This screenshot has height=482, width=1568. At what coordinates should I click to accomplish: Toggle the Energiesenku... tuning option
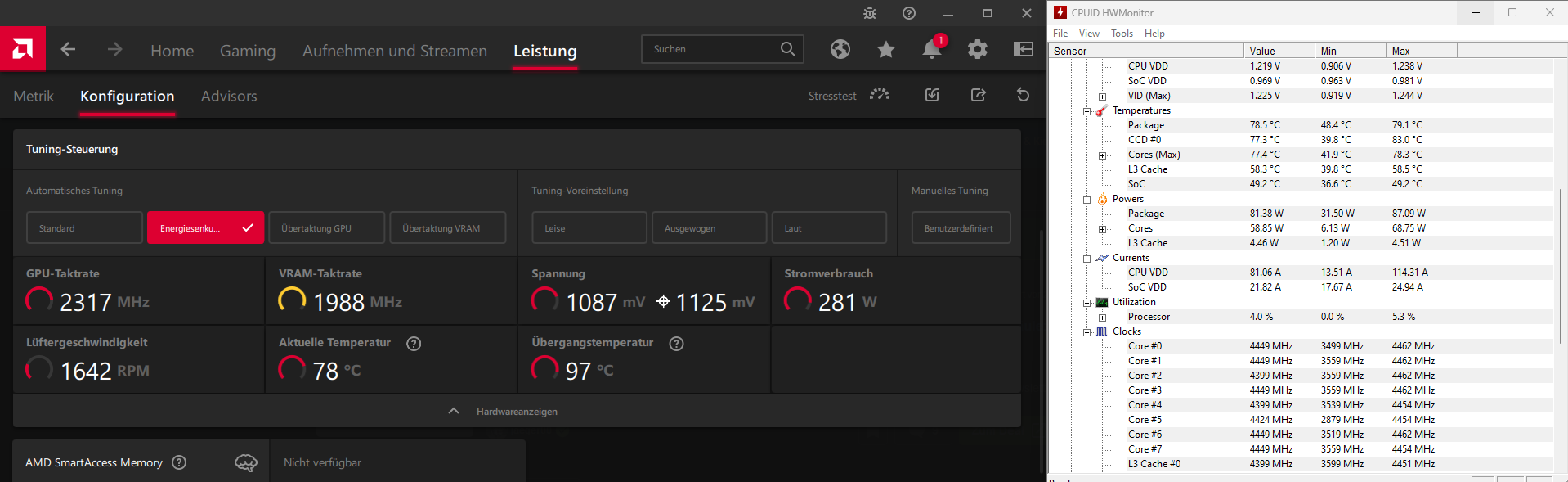(205, 227)
